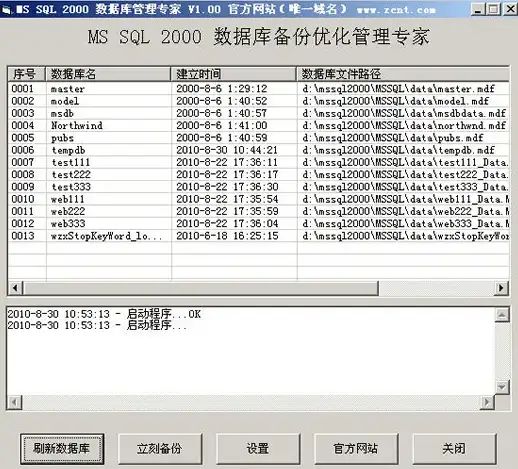
Task: Minimize the window
Action: 478,9
